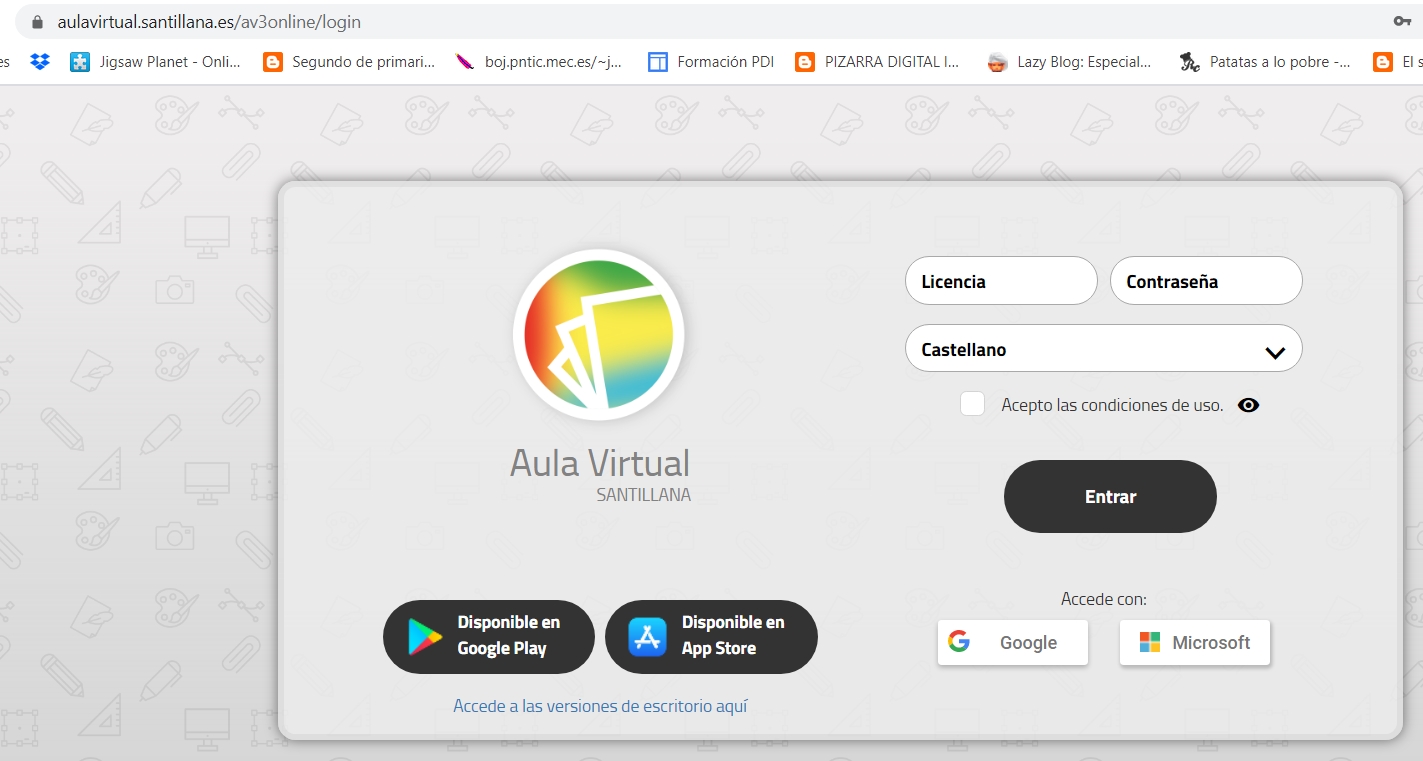Click the Entrar button
The width and height of the screenshot is (1423, 761).
tap(1110, 496)
